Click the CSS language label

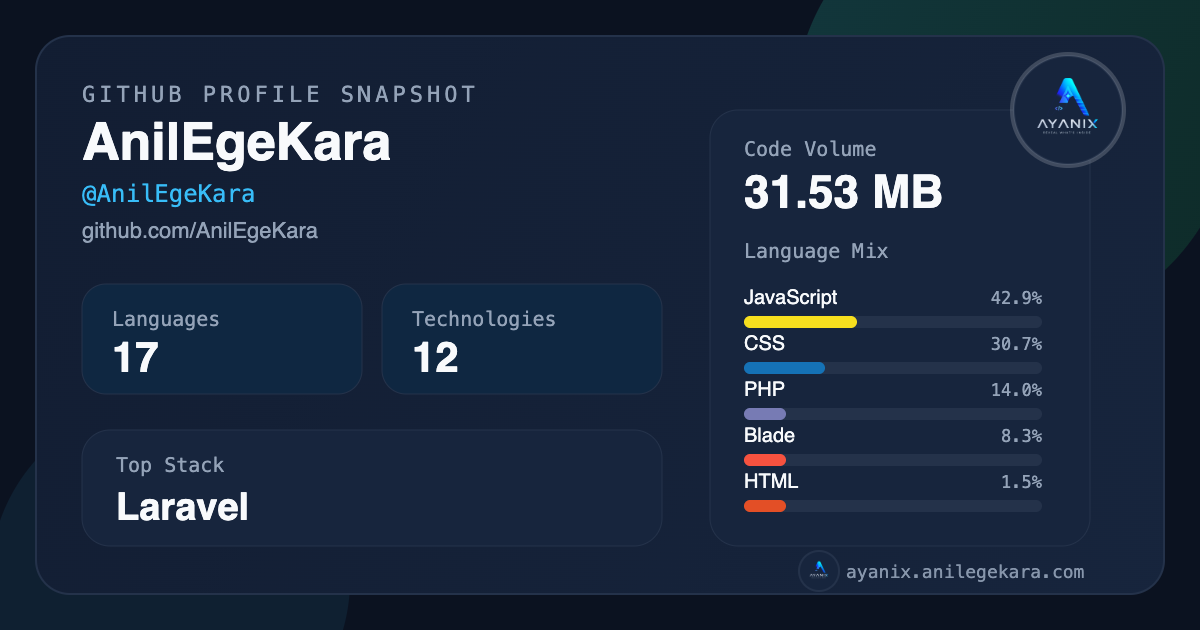[765, 343]
